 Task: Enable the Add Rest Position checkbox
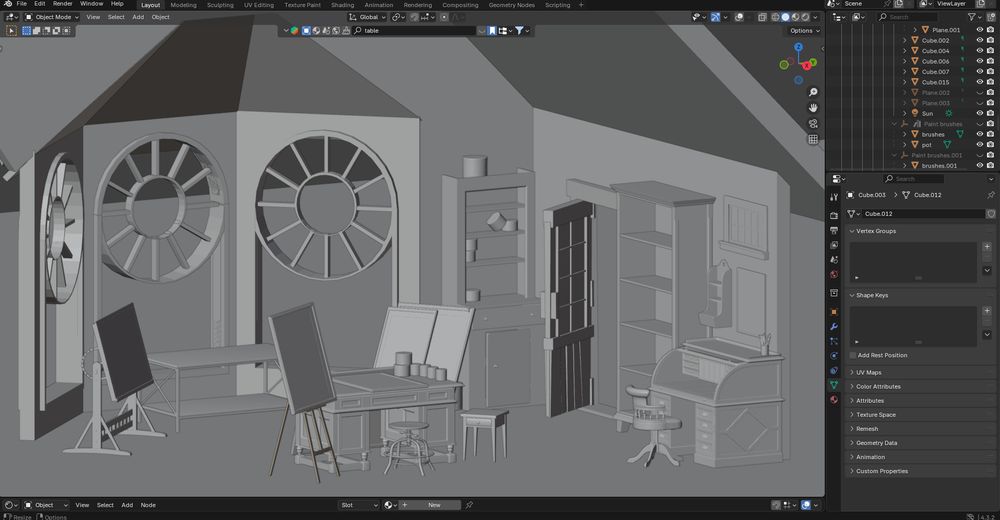[x=853, y=355]
